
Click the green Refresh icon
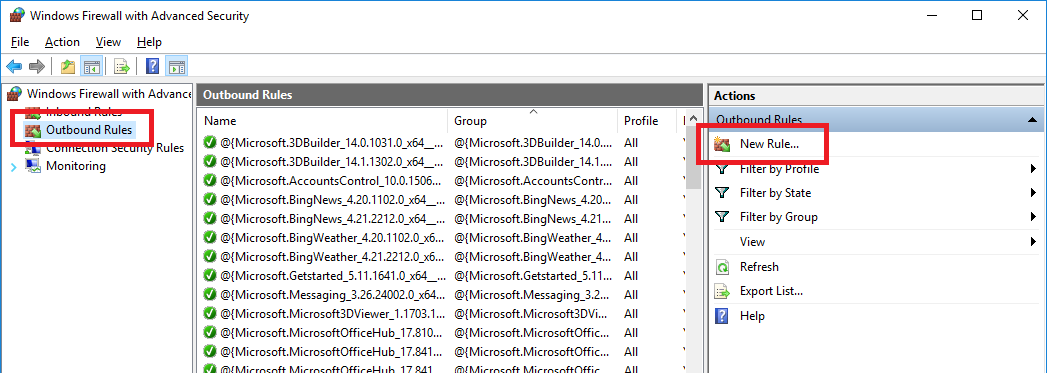pos(722,267)
